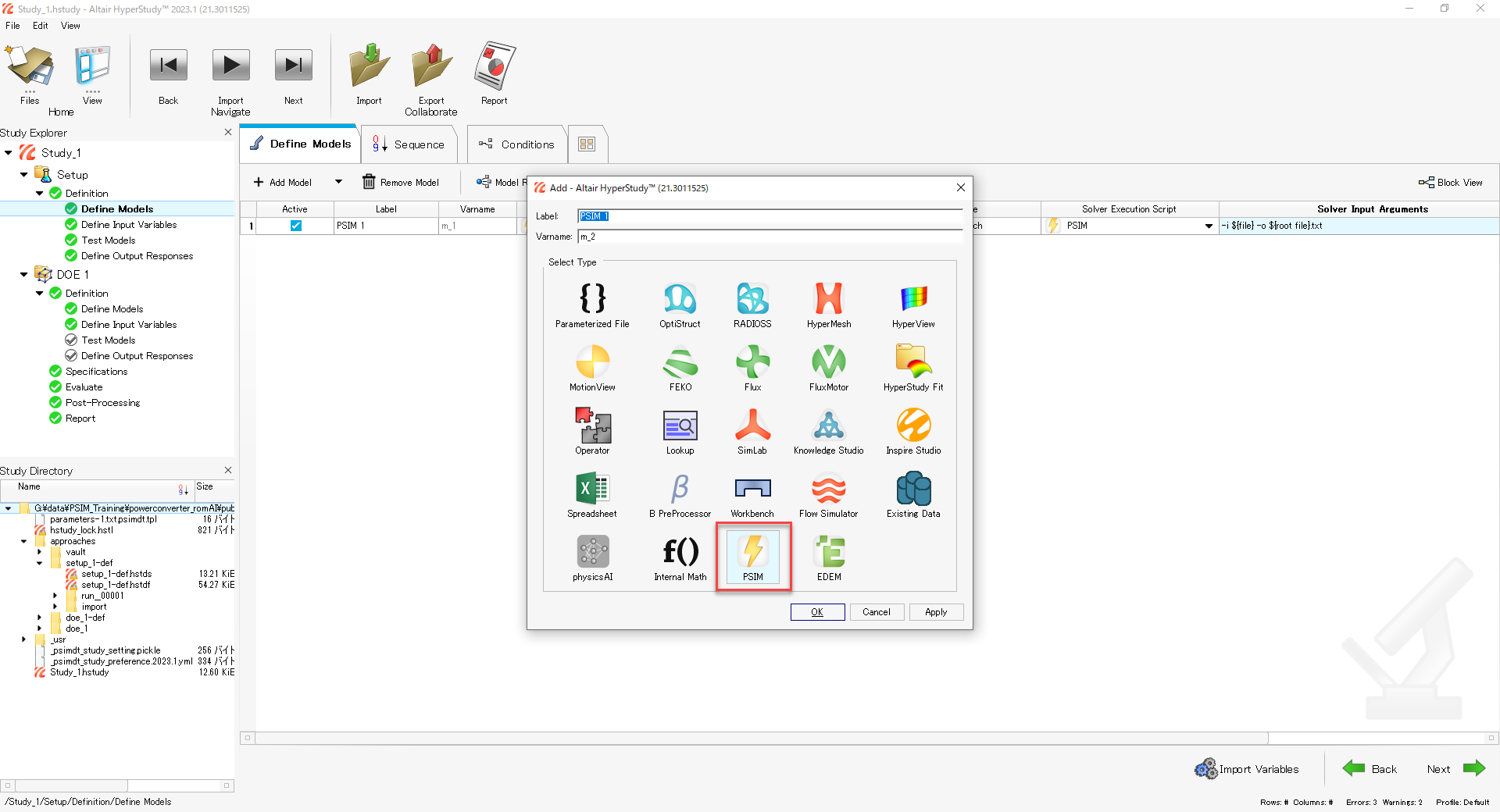Expand the vault folder in Study Directory
Screen dimensions: 1500x812
[x=39, y=552]
